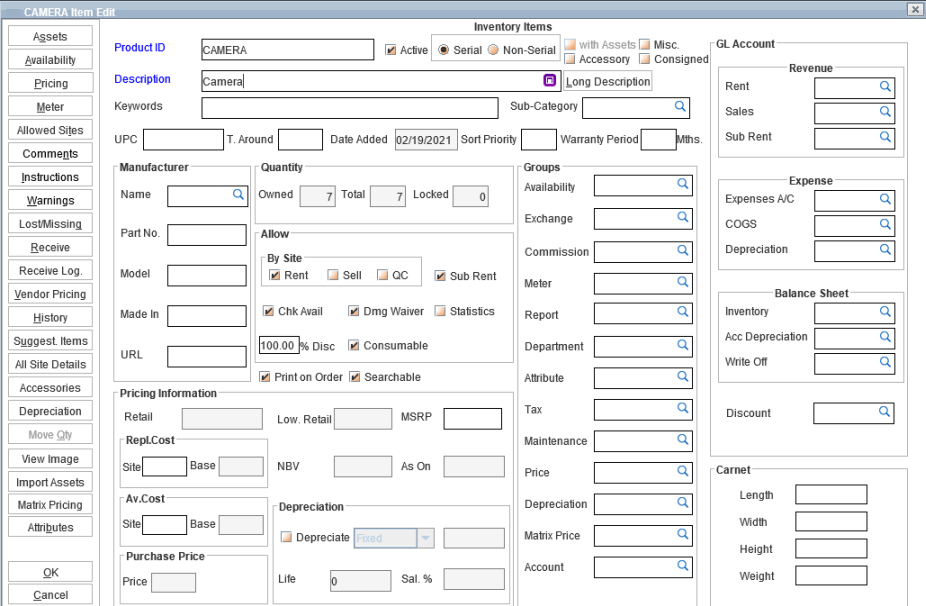926x606 pixels.
Task: Open lookup for Availability group field
Action: point(682,184)
